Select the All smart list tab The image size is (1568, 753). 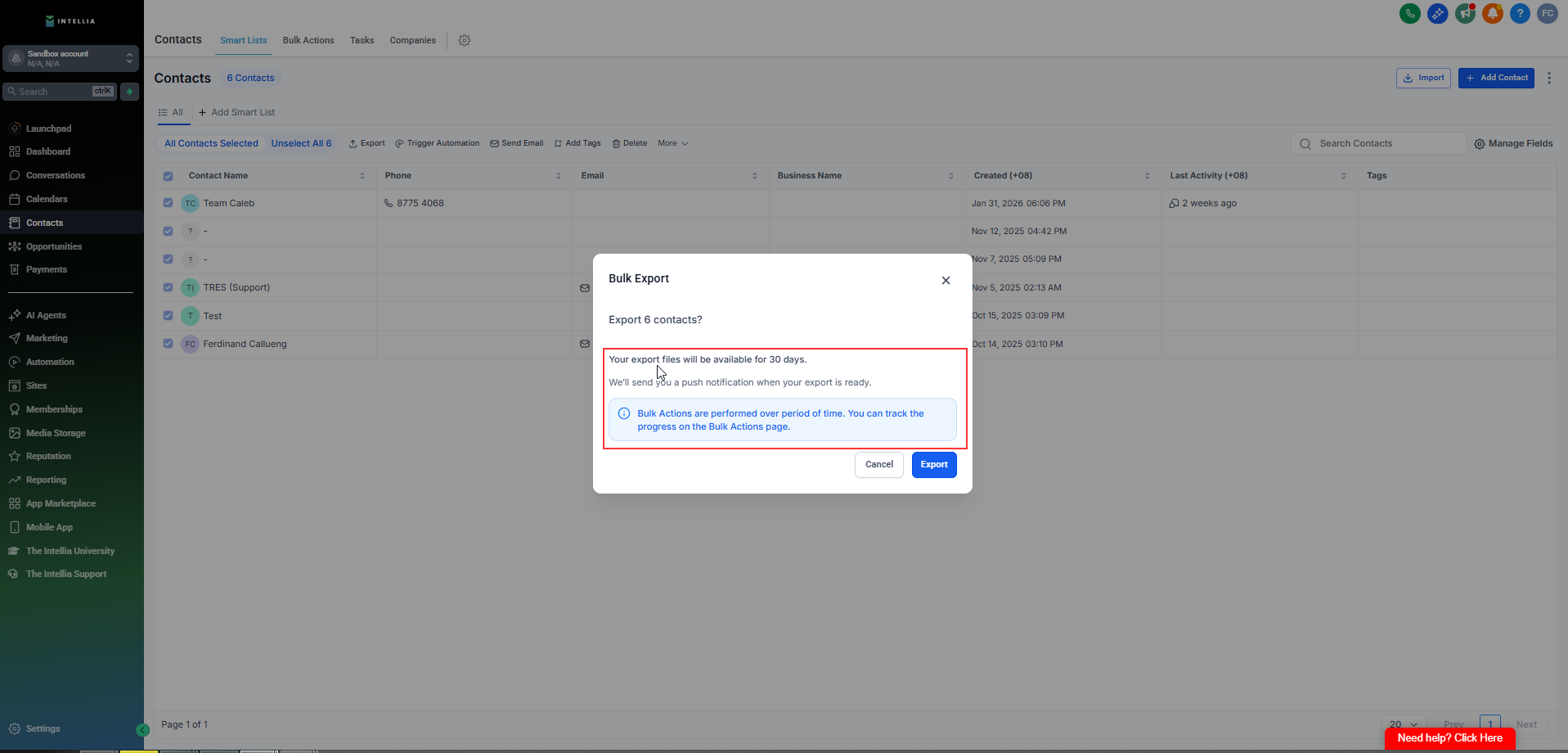pyautogui.click(x=172, y=112)
